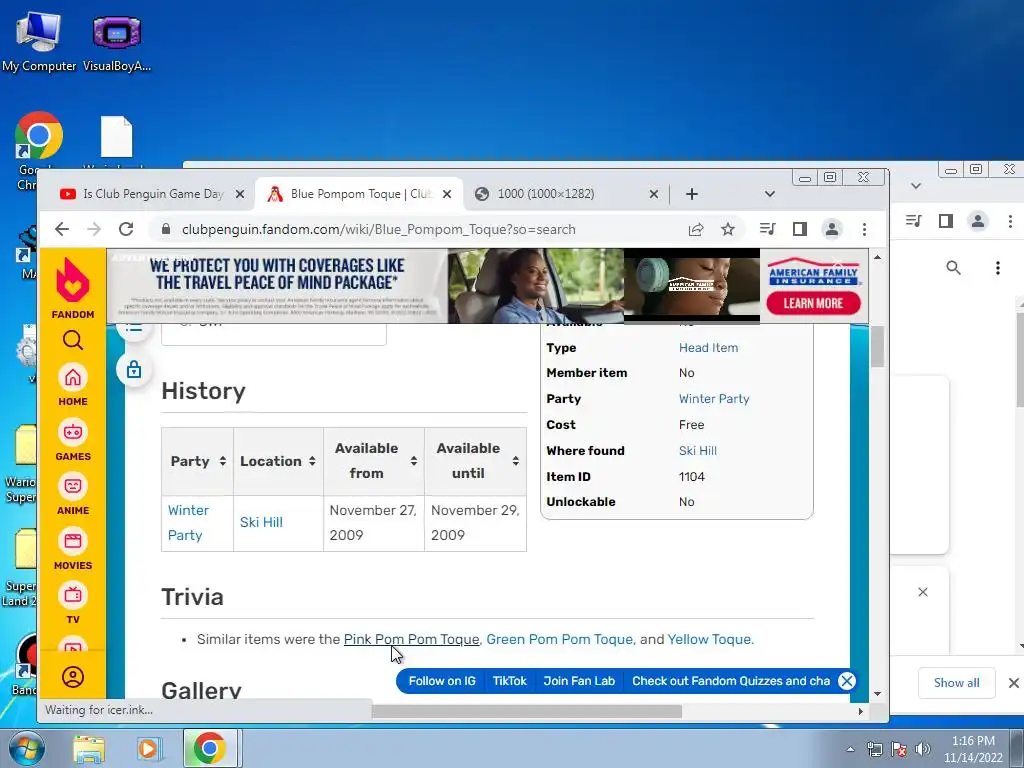This screenshot has width=1024, height=768.
Task: Close the 1000 (1000×1282) tab
Action: tap(653, 194)
